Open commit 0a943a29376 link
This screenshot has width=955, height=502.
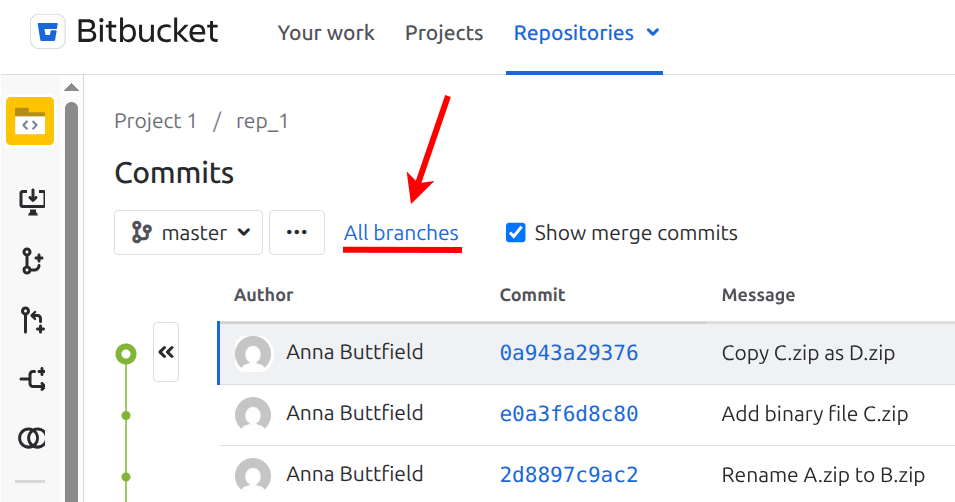[569, 353]
